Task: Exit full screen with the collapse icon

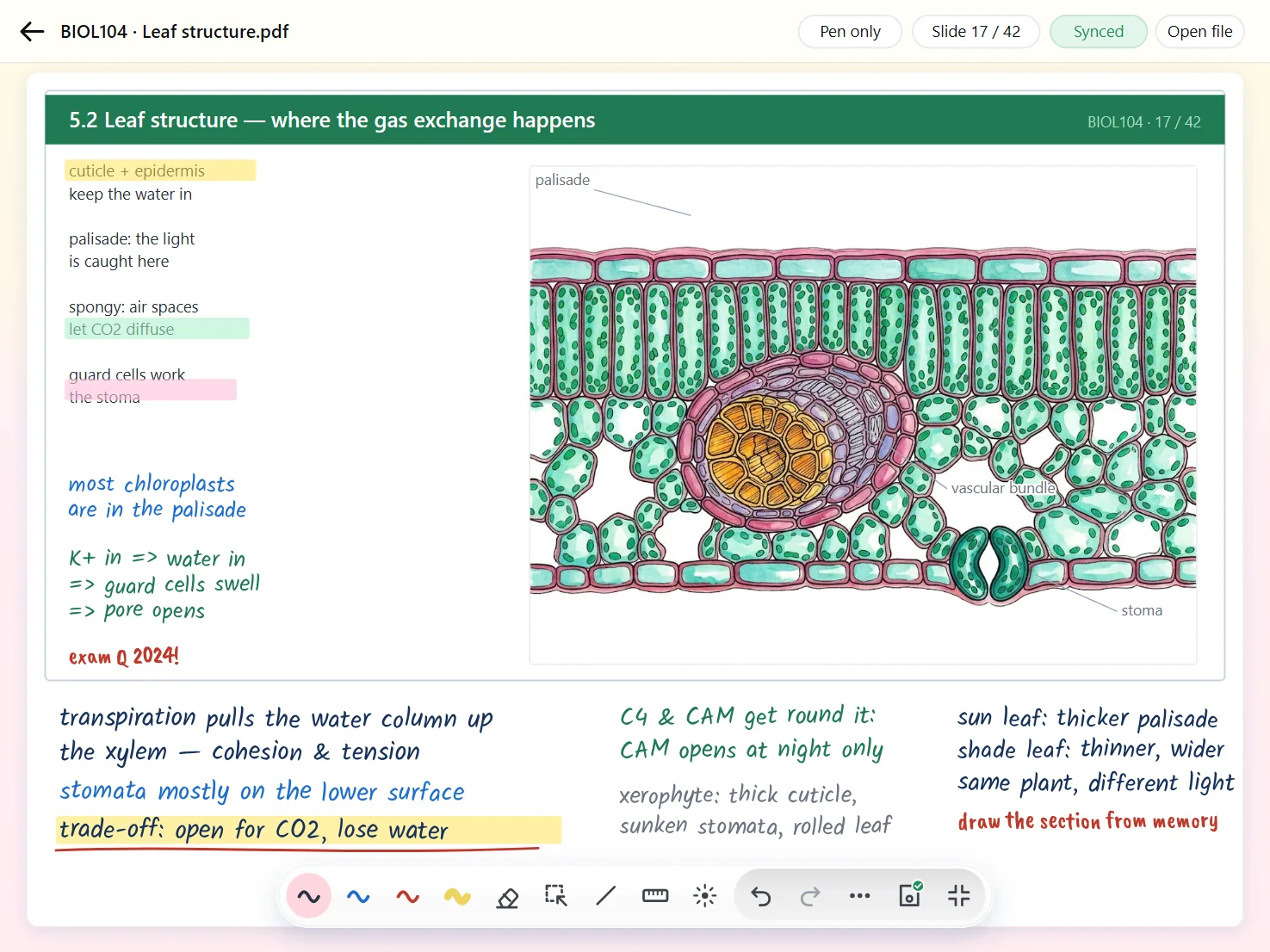Action: pyautogui.click(x=958, y=896)
